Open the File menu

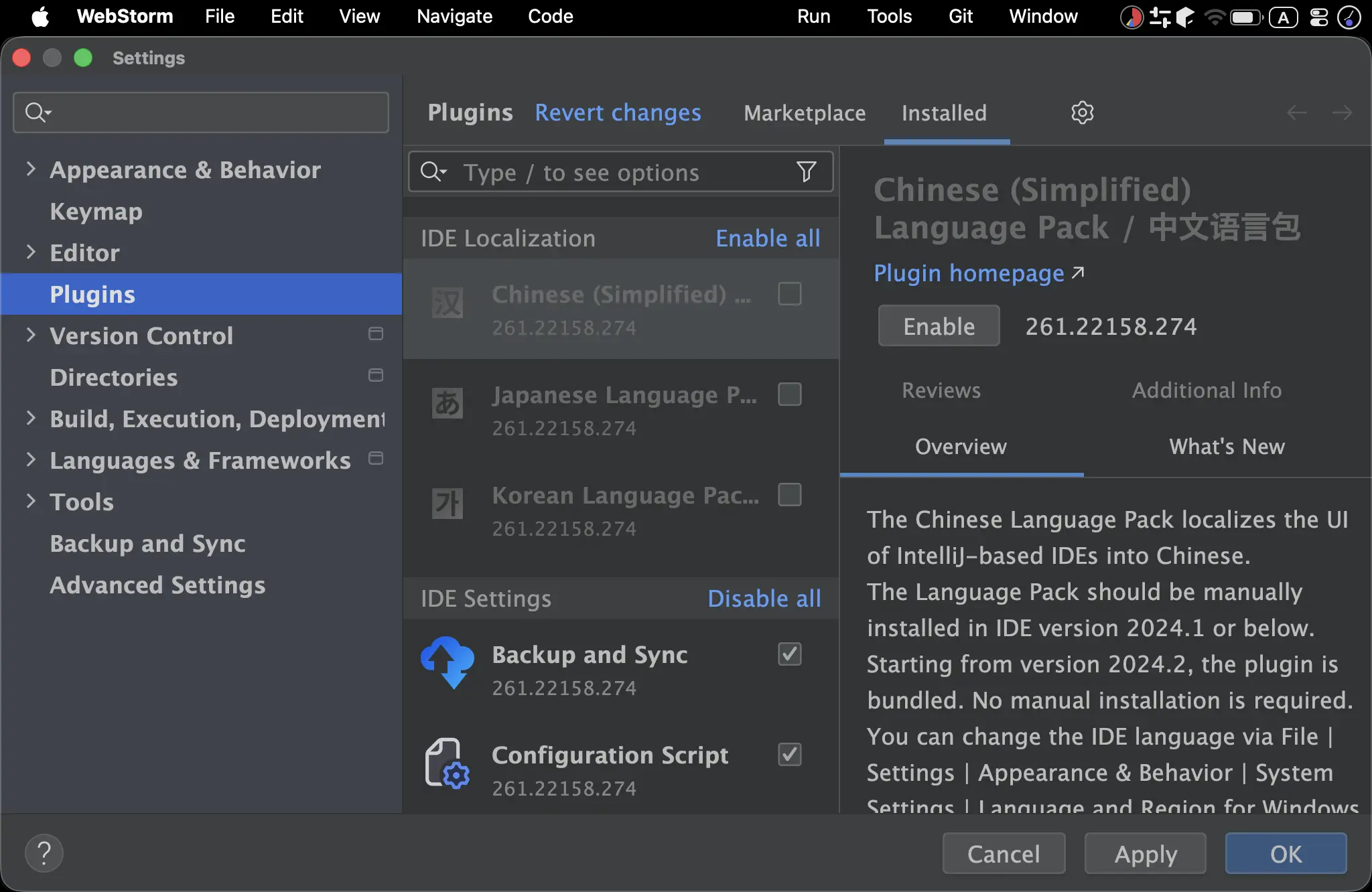pyautogui.click(x=220, y=17)
